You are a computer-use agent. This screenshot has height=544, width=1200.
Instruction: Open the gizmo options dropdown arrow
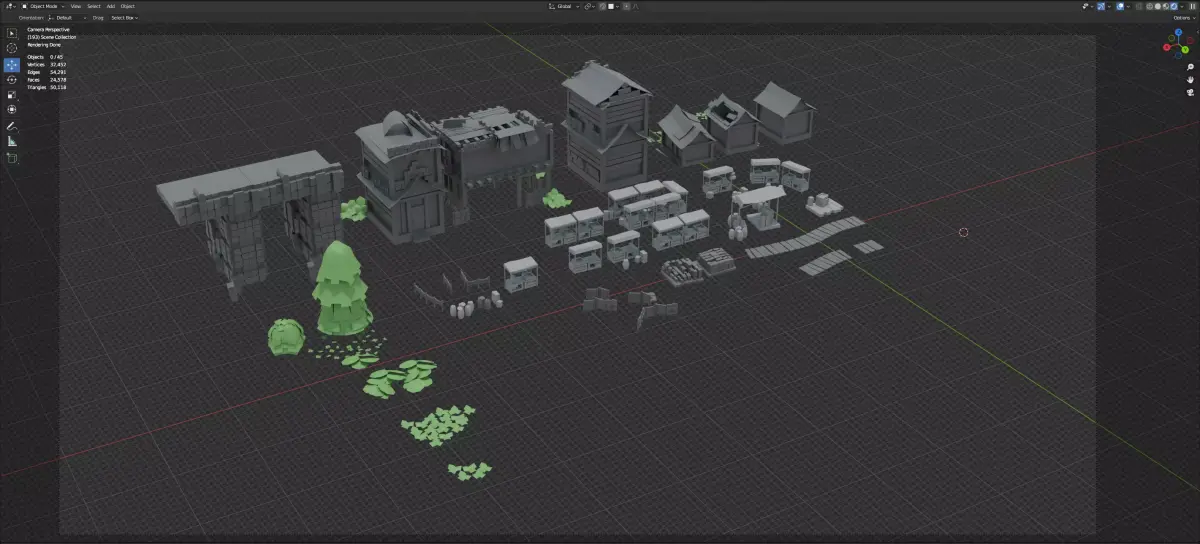pyautogui.click(x=1109, y=6)
